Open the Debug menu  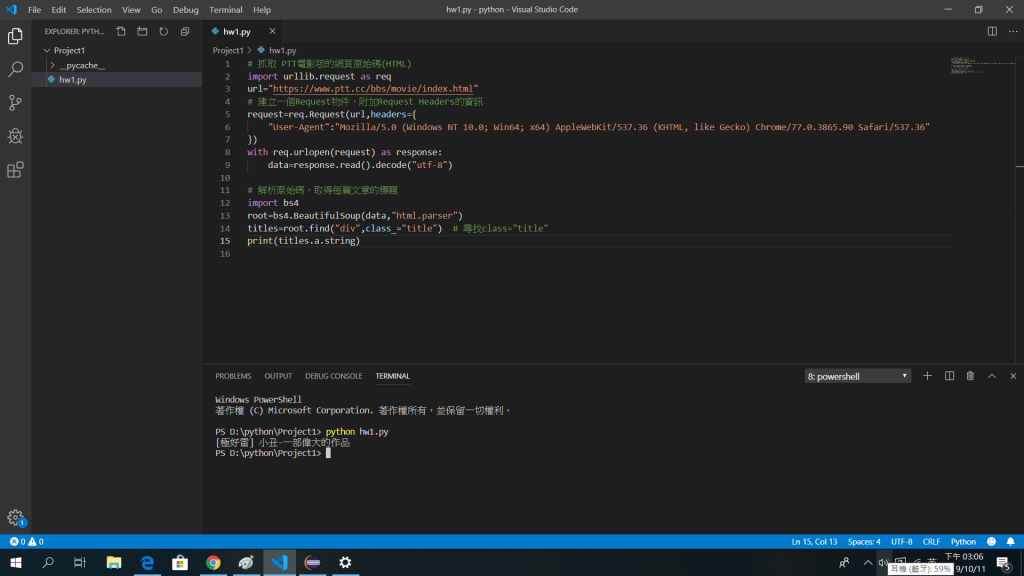pos(185,10)
